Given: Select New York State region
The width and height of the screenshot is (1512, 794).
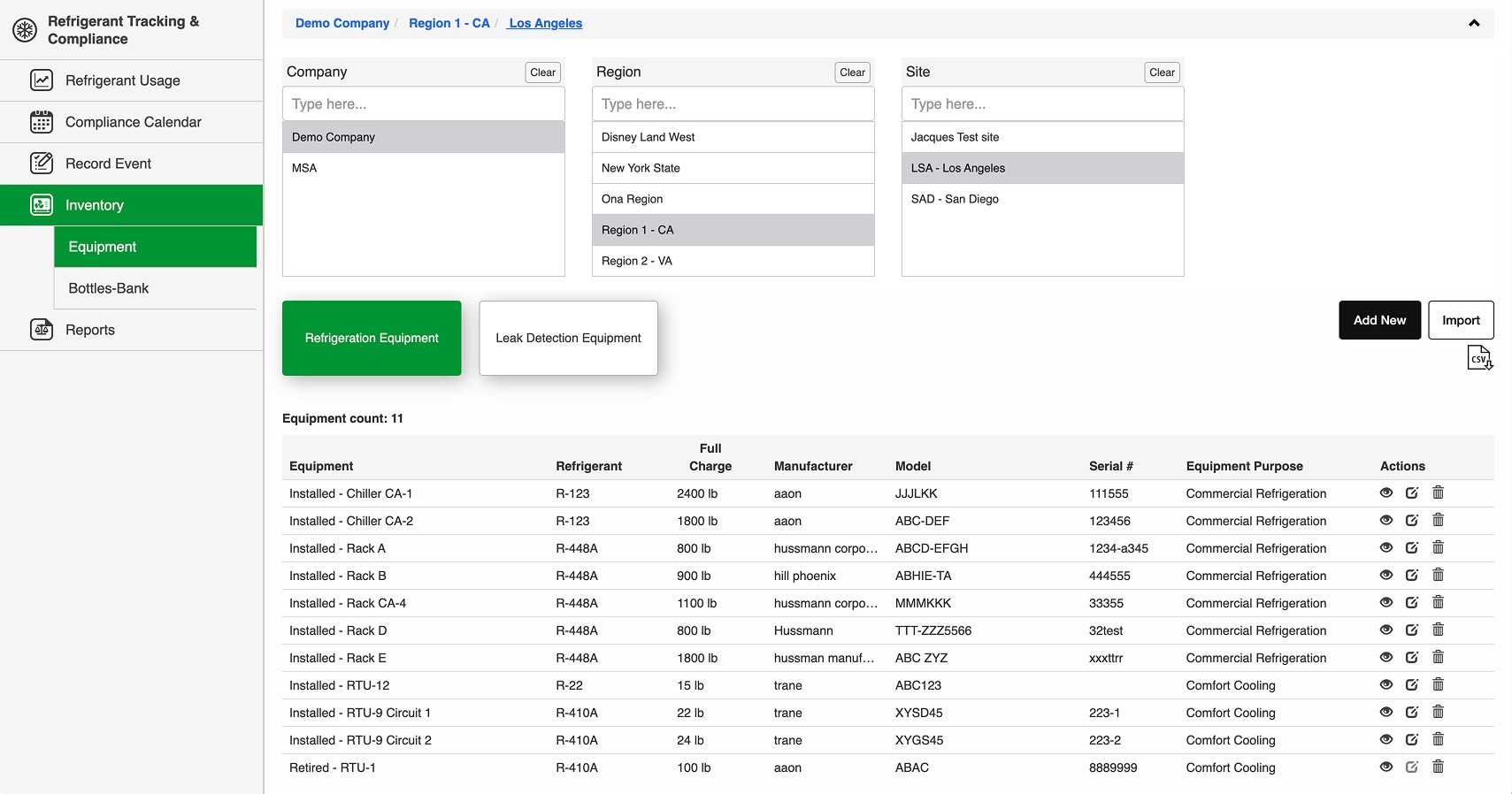Looking at the screenshot, I should click(733, 168).
